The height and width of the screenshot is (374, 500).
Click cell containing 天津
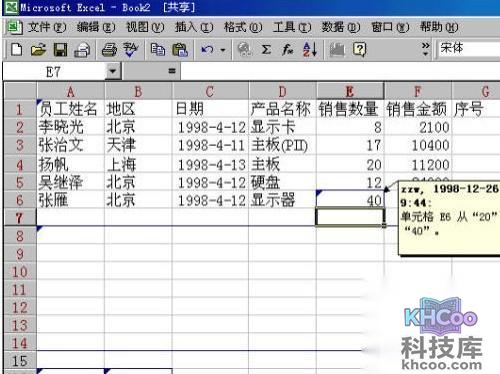[x=138, y=145]
